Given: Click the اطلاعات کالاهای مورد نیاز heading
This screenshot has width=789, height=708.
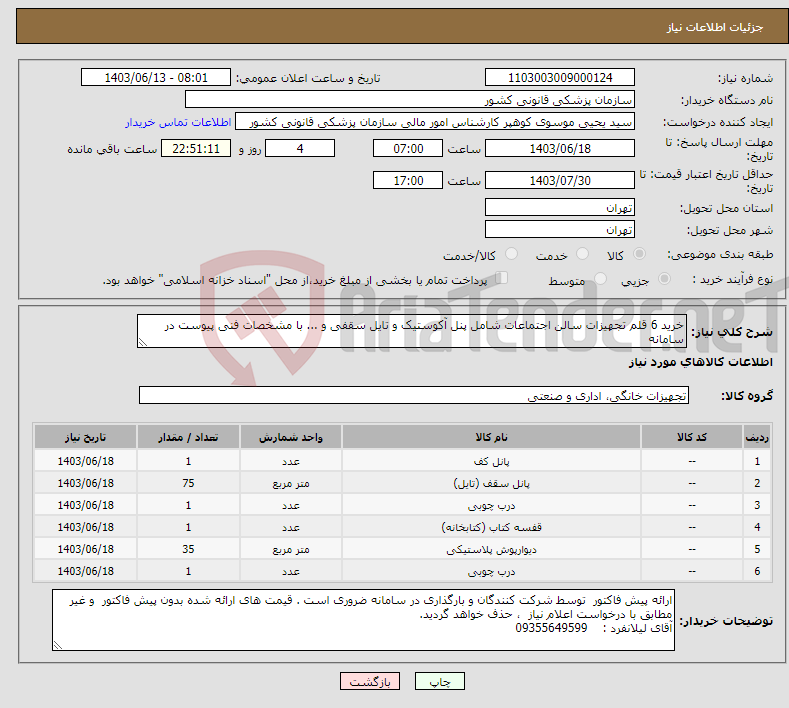Looking at the screenshot, I should pos(700,362).
